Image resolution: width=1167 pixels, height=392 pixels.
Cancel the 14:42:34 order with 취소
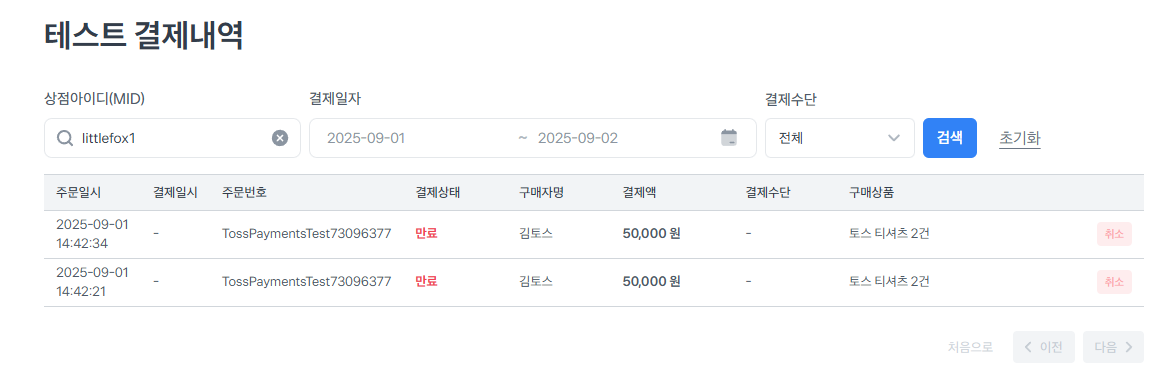point(1114,234)
